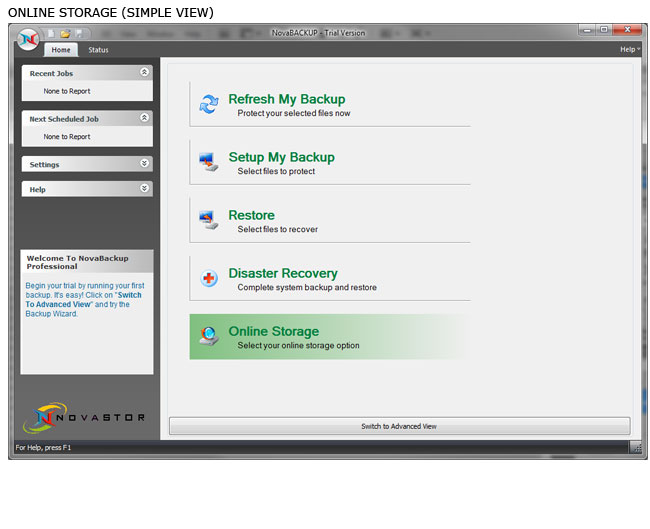Click the Restore computer icon
This screenshot has height=529, width=650.
point(208,220)
